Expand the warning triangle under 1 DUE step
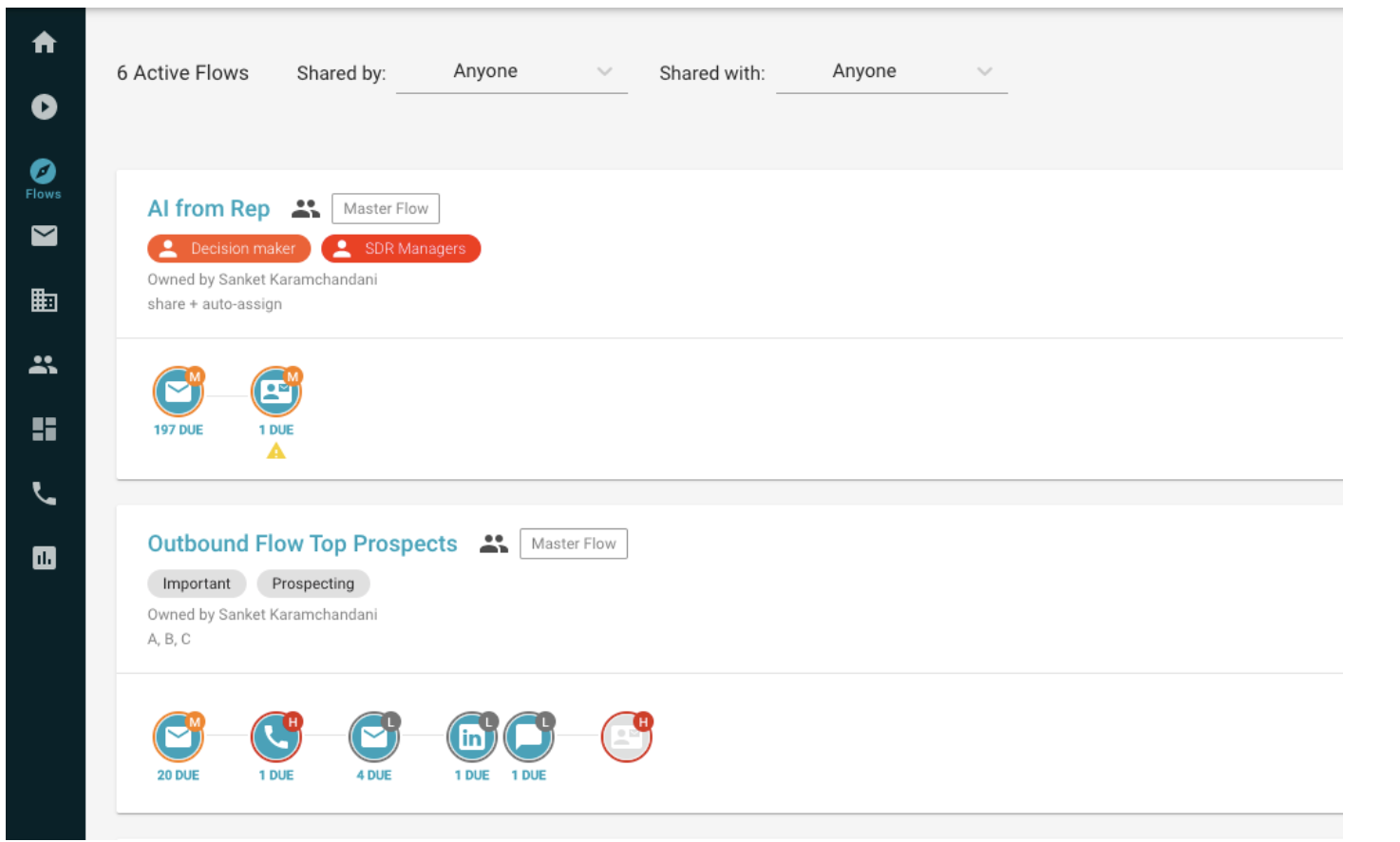This screenshot has width=1400, height=842. coord(275,450)
